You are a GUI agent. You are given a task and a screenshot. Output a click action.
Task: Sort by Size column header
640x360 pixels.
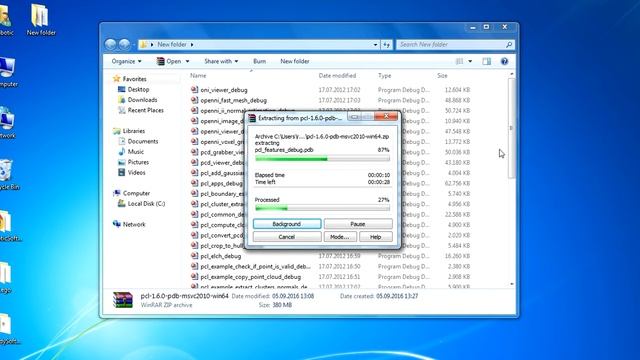point(442,76)
